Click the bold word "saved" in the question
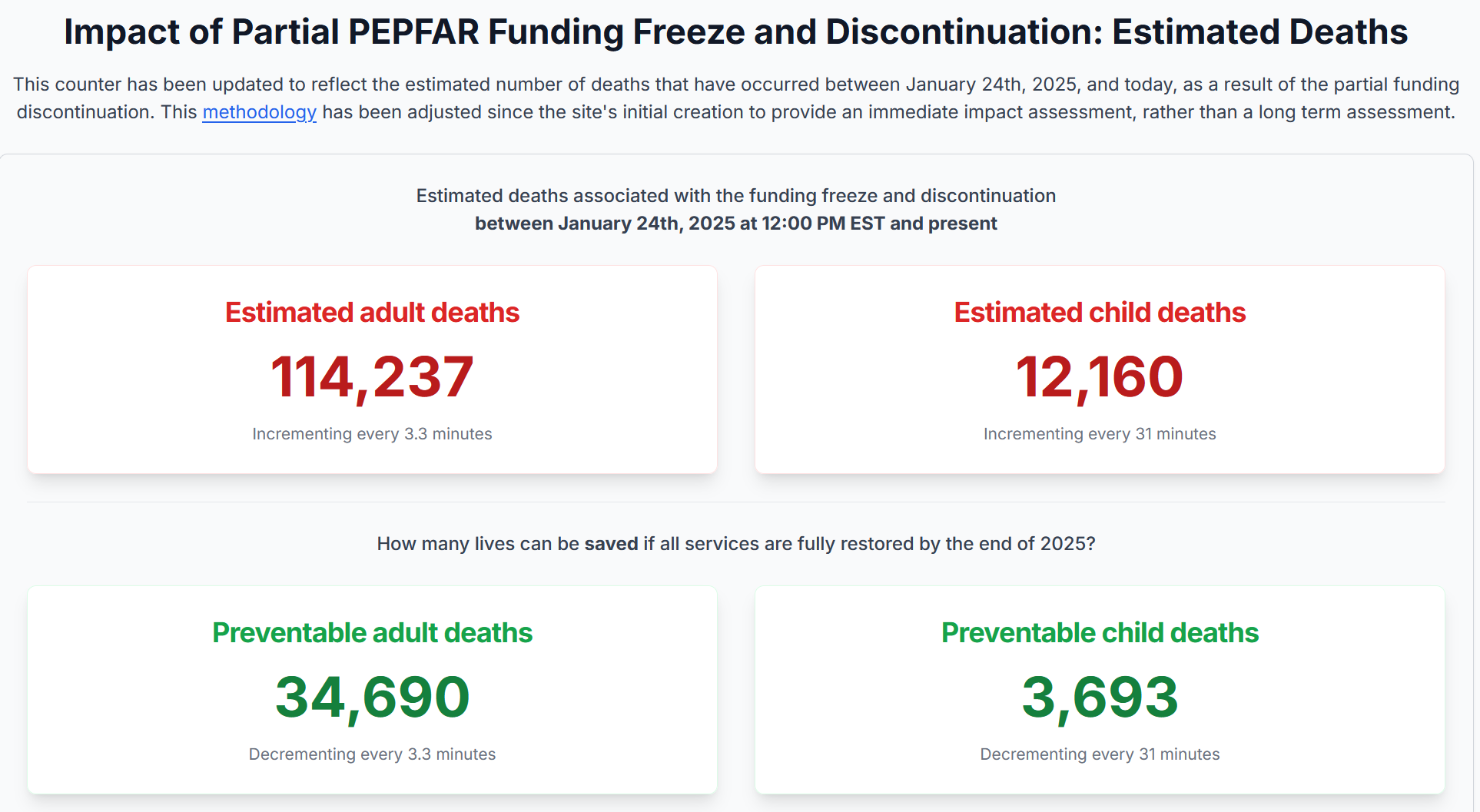 click(611, 544)
